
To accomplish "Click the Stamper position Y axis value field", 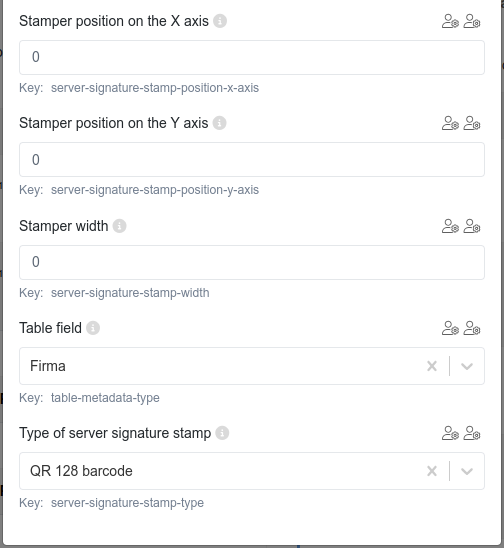I will coord(252,159).
